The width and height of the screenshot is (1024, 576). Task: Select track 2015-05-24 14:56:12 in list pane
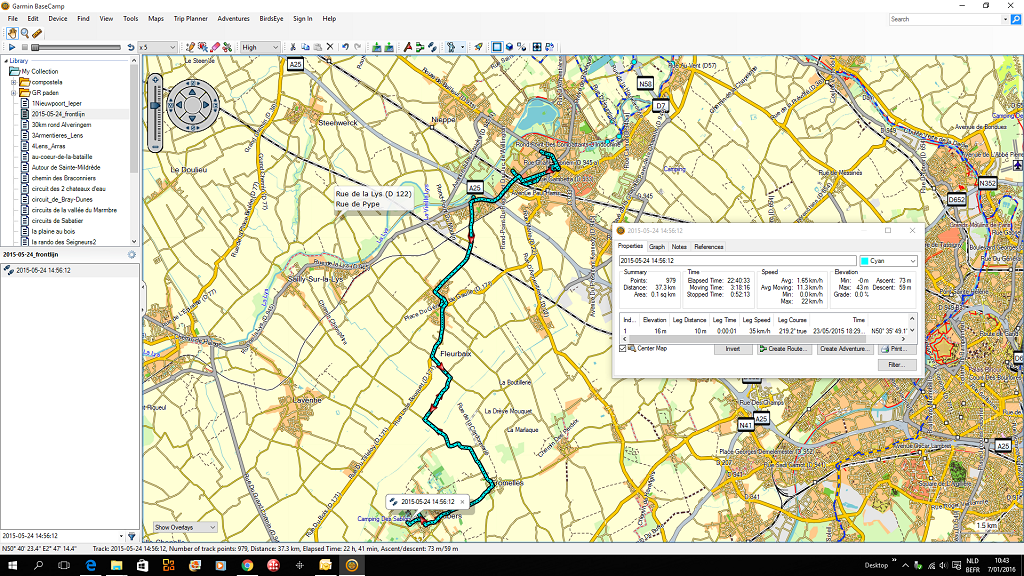tap(69, 270)
